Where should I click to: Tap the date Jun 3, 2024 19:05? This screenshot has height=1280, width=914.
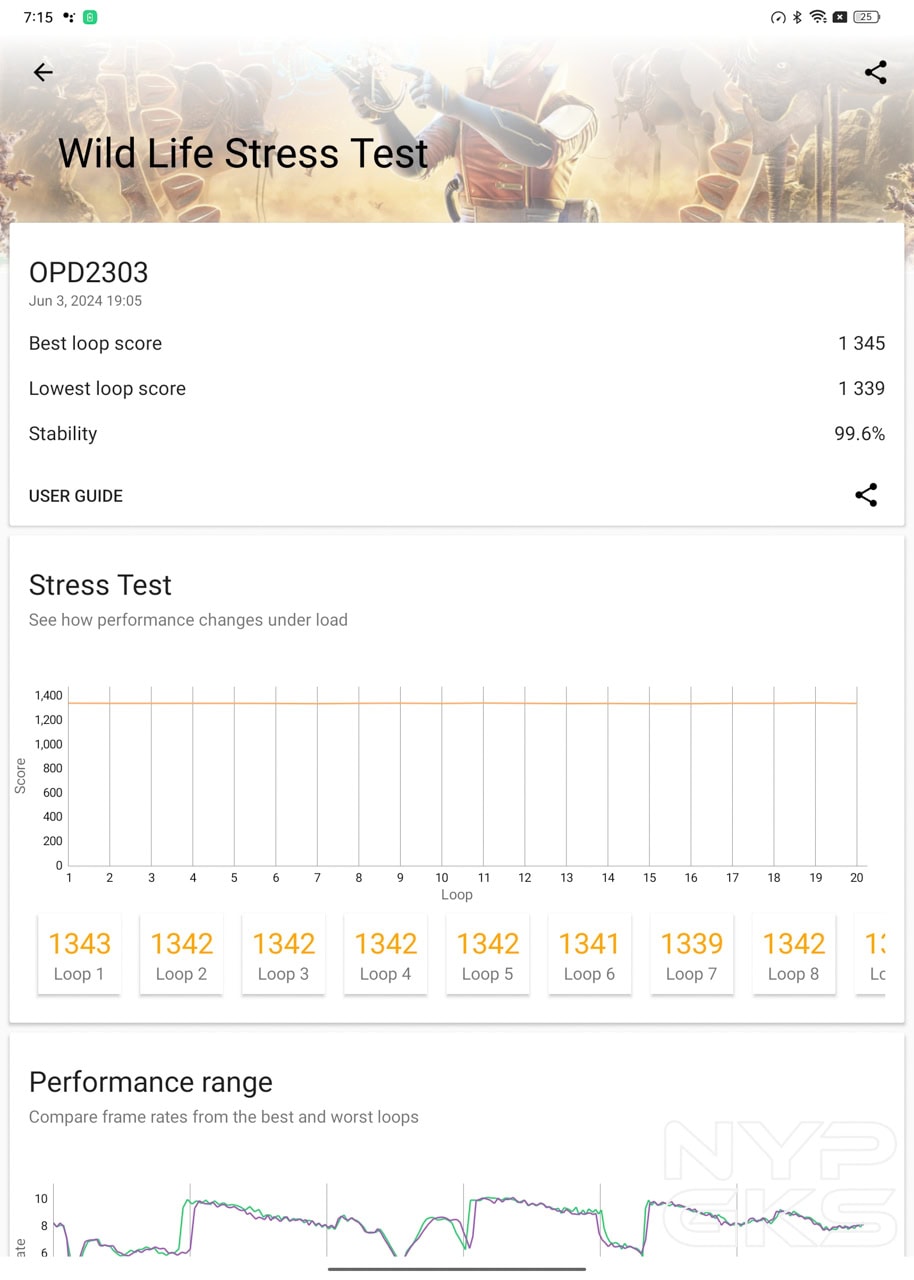[85, 300]
